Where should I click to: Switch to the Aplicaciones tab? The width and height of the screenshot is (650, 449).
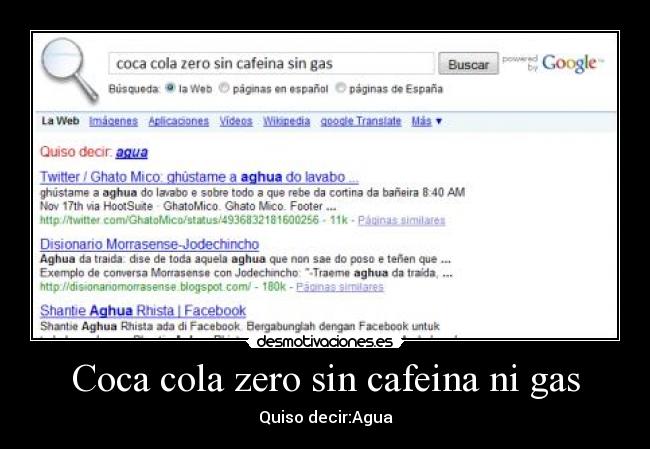pos(179,121)
